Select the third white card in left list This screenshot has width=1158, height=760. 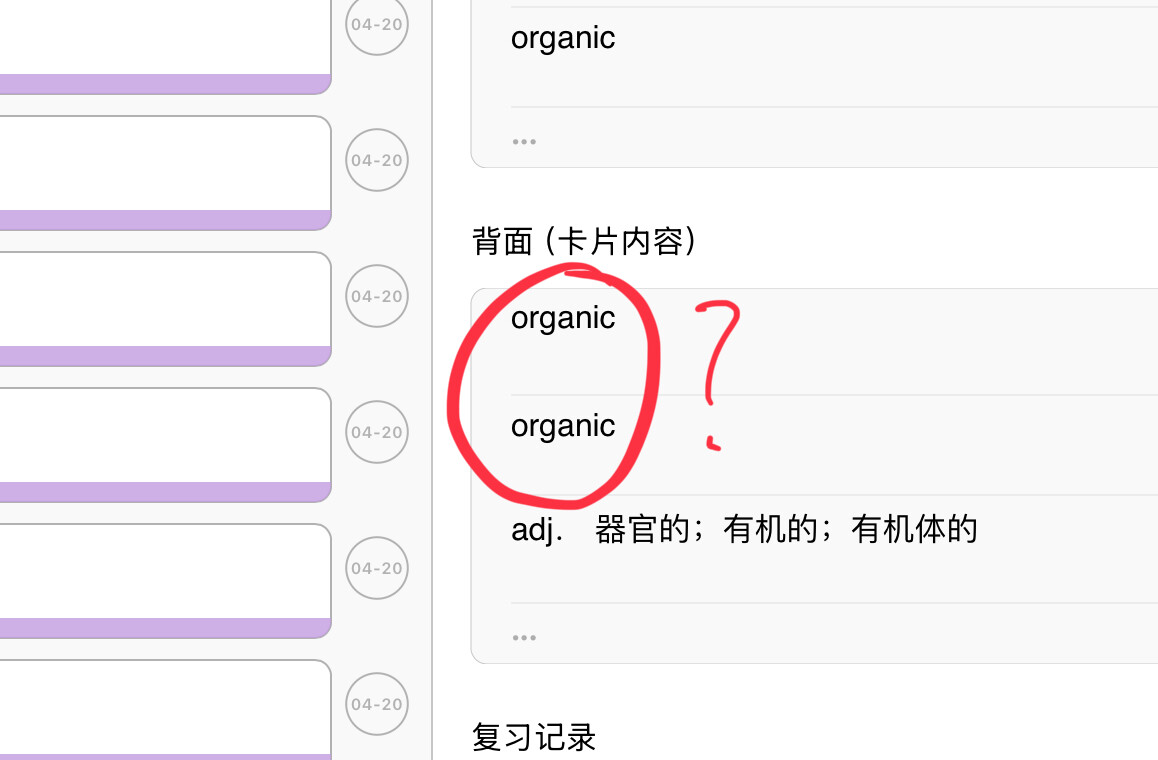click(x=165, y=309)
